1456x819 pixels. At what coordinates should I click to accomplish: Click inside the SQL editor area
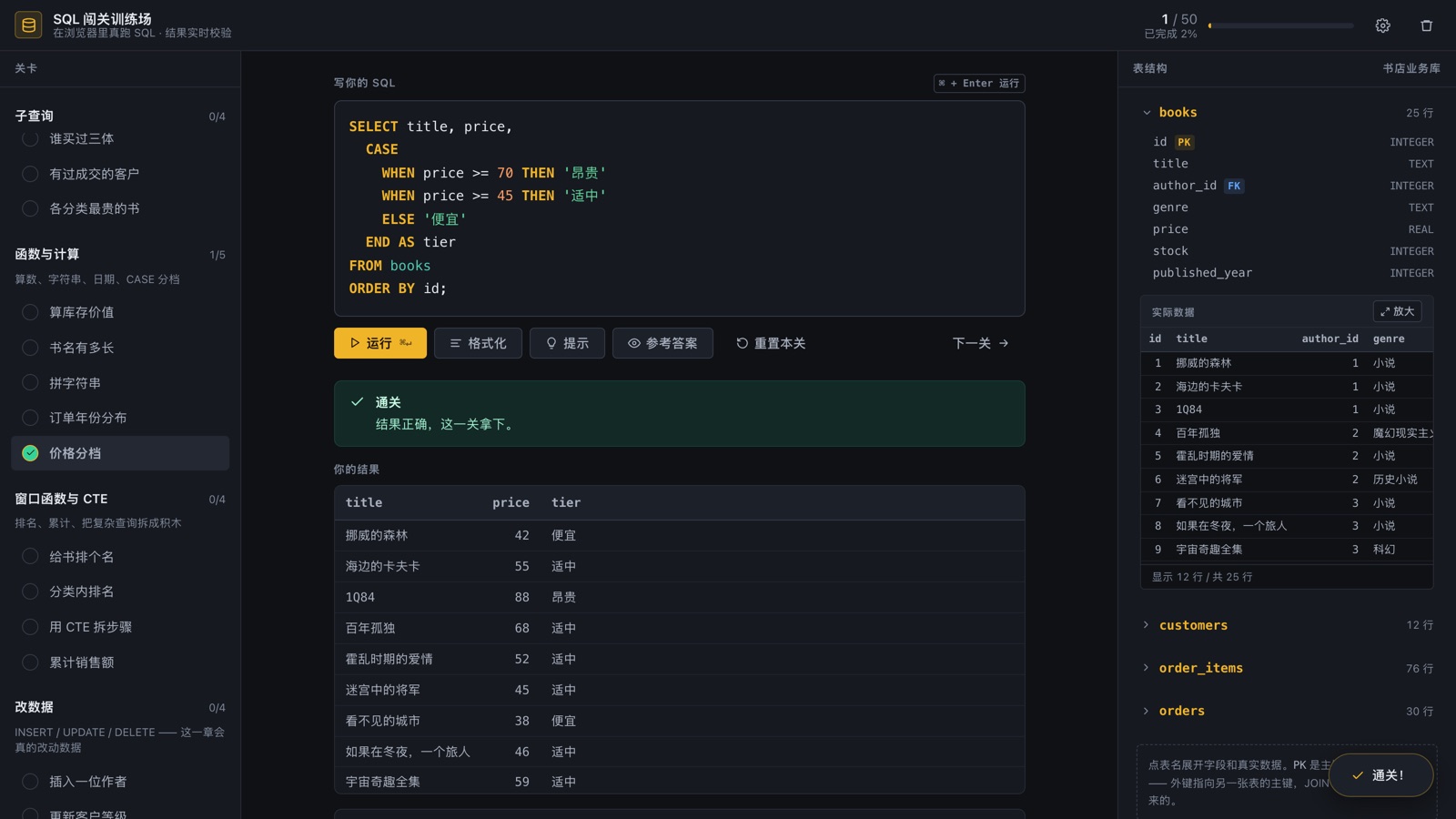click(679, 208)
